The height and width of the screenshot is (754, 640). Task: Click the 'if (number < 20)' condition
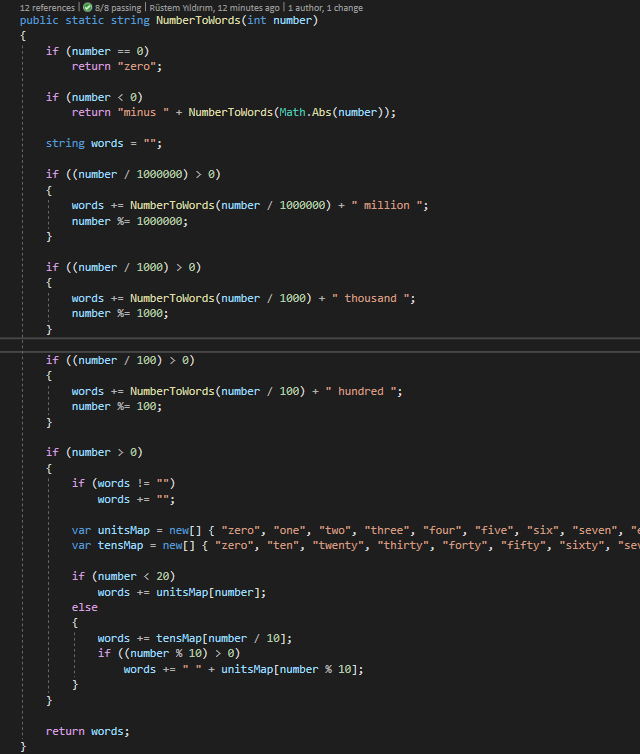(124, 576)
